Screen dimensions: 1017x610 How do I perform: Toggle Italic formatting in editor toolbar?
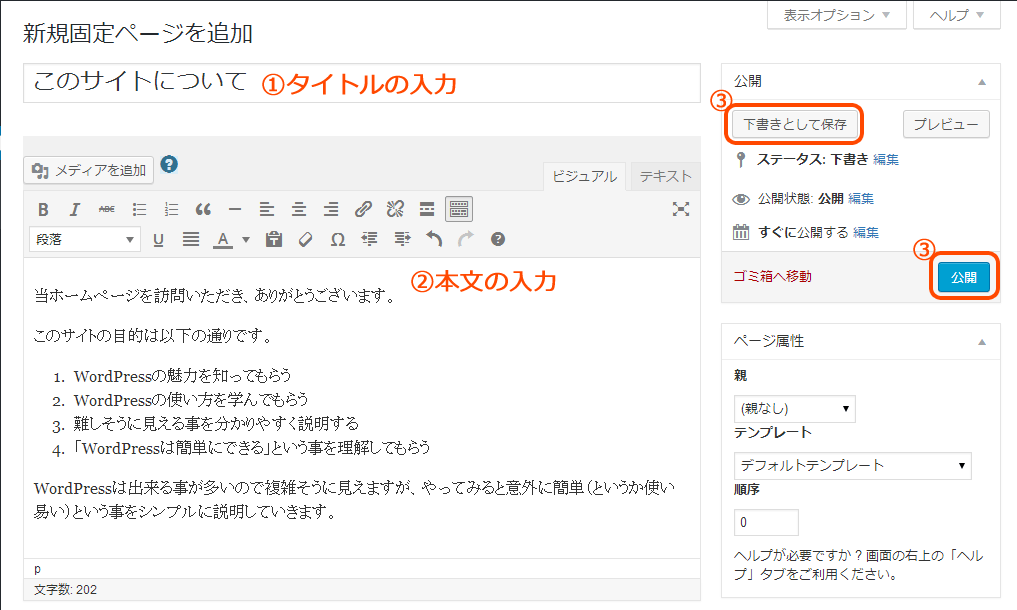75,210
